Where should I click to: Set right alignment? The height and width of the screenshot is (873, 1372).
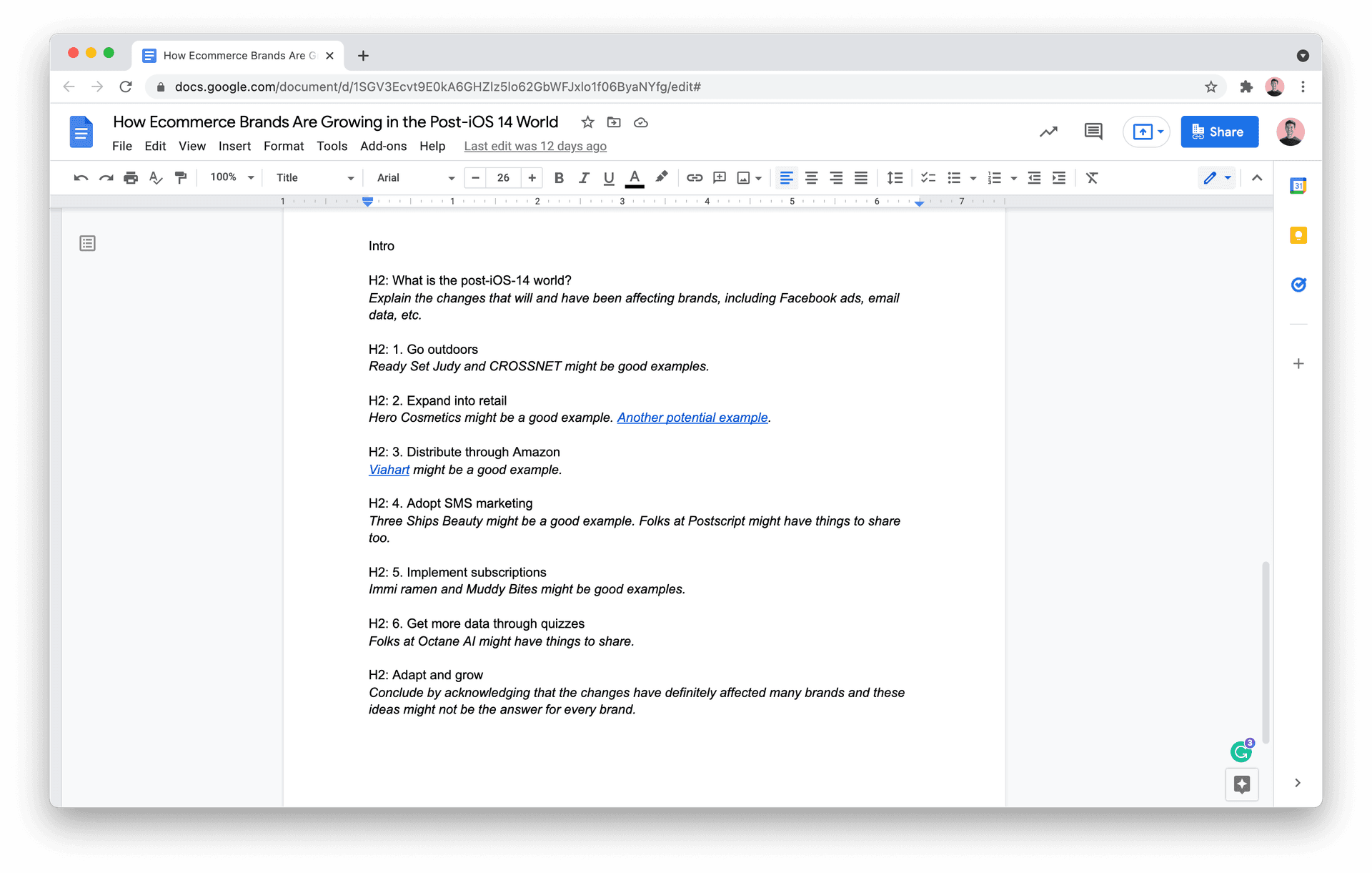pyautogui.click(x=836, y=178)
